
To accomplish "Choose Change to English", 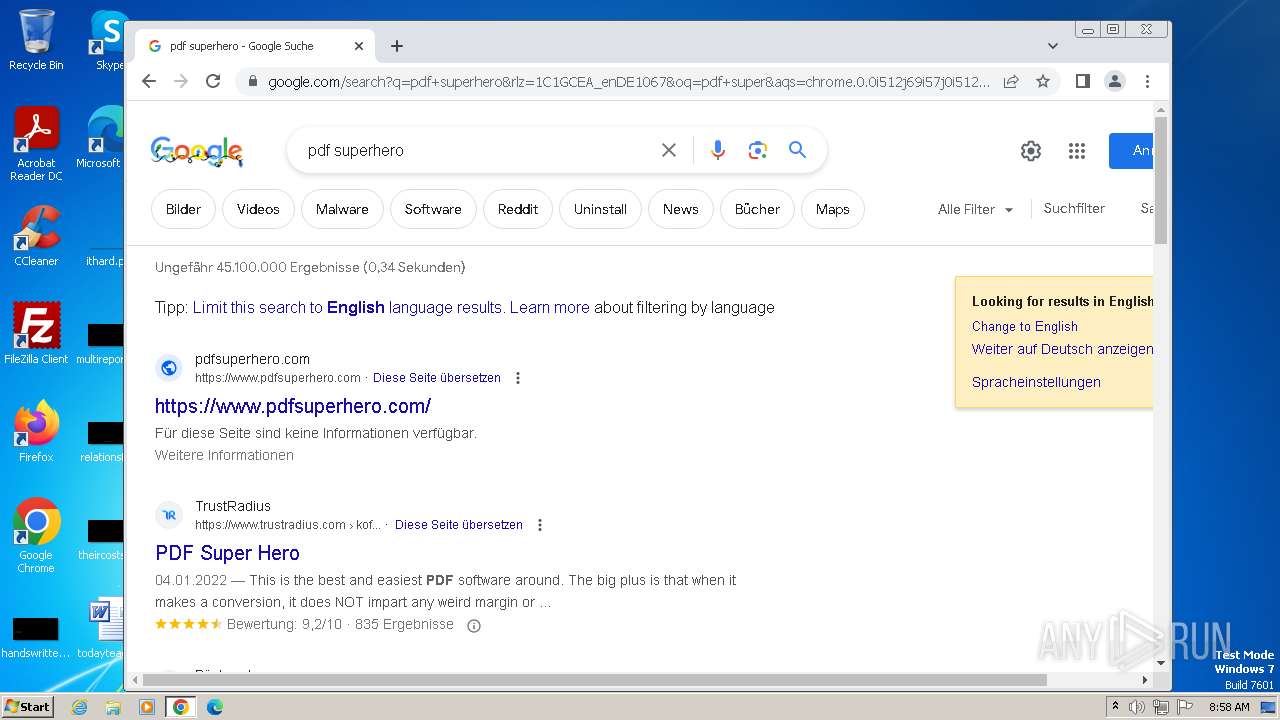I will point(1025,326).
